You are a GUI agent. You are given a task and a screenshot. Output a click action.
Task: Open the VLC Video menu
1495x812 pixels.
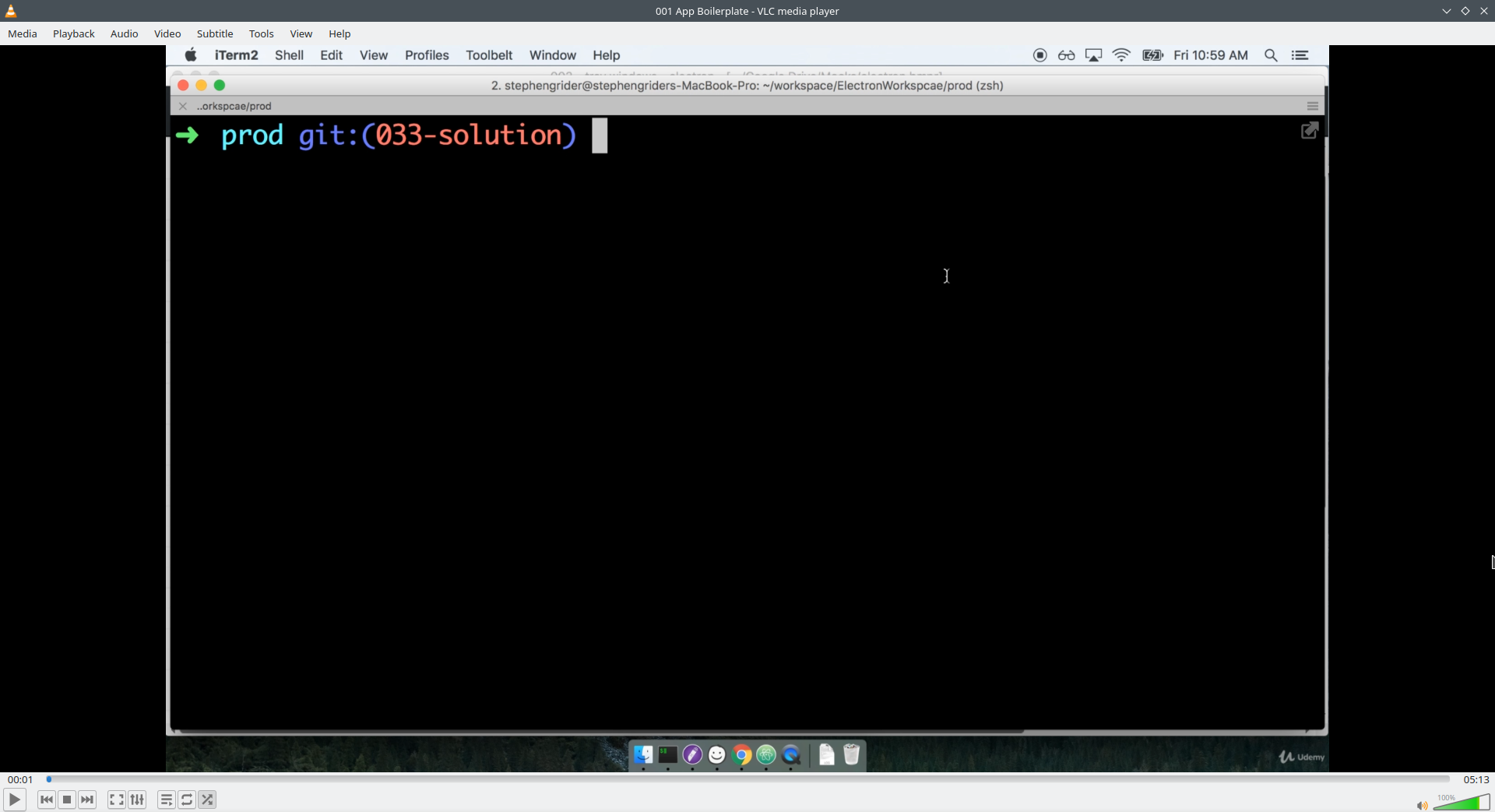point(167,33)
